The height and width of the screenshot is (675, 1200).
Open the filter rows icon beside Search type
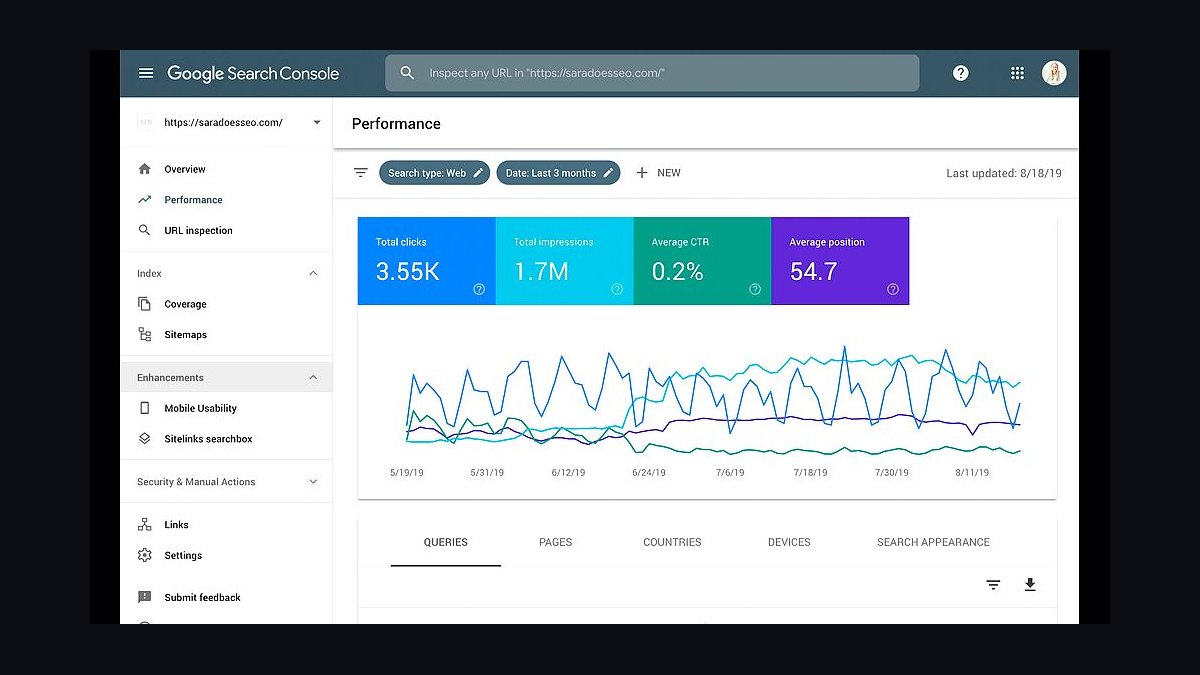(361, 173)
